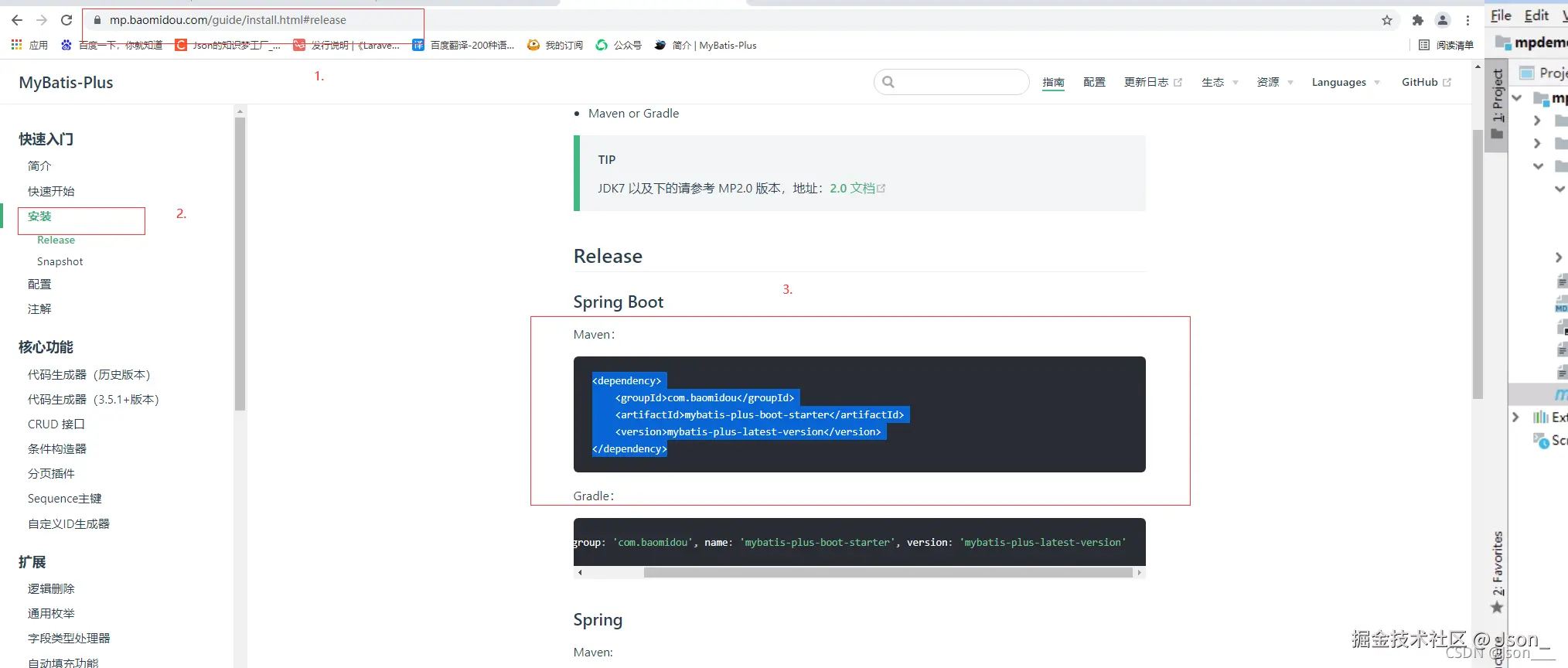This screenshot has height=668, width=1568.
Task: Open Sequence主键 in the sidebar
Action: point(65,499)
